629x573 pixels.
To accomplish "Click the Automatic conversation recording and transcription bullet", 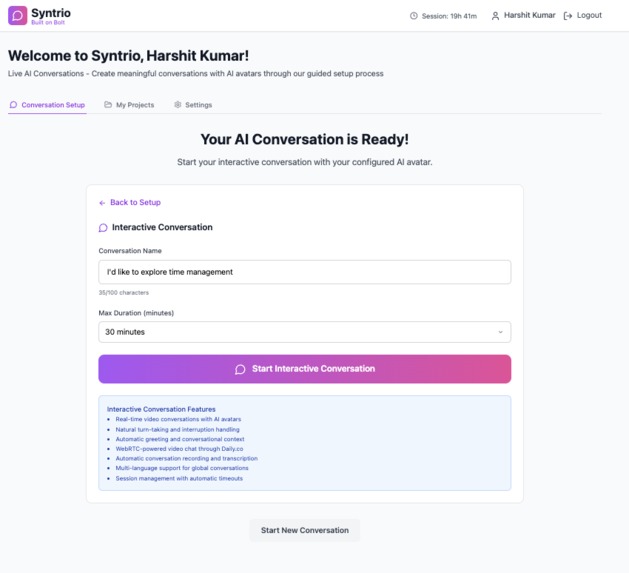I will pyautogui.click(x=187, y=458).
